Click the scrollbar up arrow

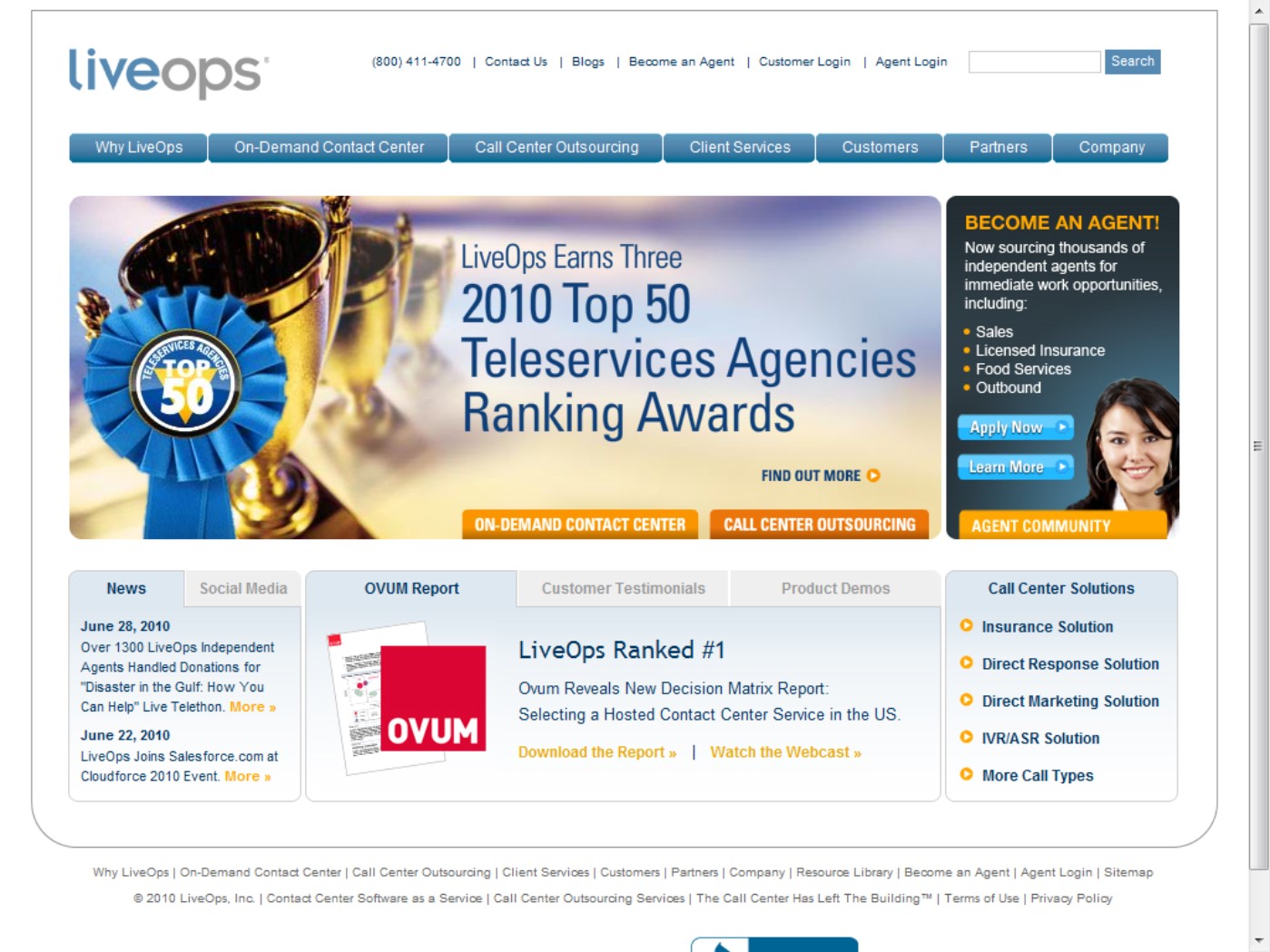pos(1258,10)
